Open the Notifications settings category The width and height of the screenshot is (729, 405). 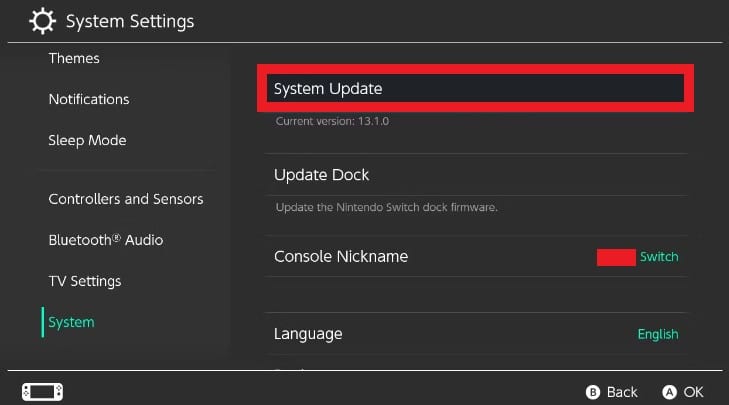click(89, 100)
